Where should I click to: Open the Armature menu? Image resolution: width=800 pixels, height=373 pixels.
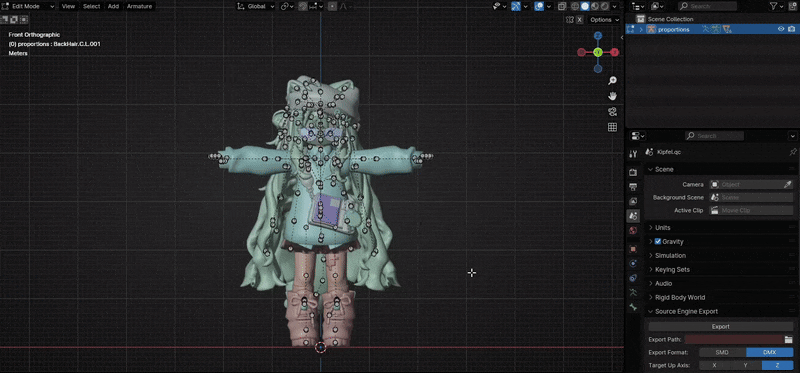139,6
